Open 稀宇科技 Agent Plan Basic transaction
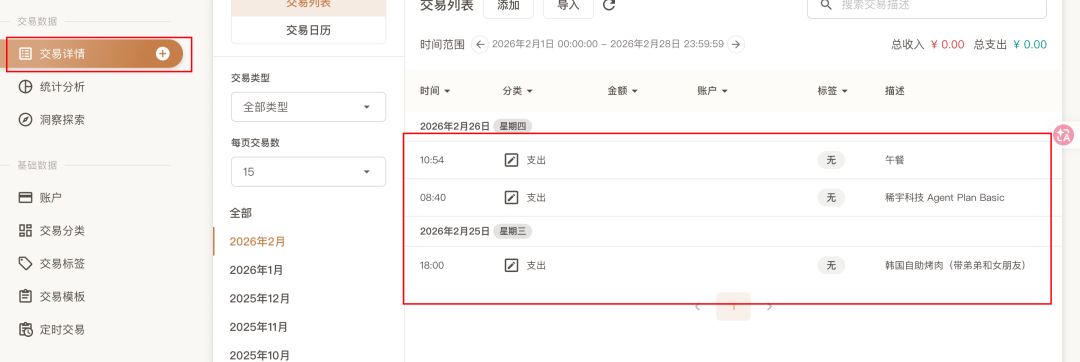The image size is (1080, 362). tap(944, 198)
